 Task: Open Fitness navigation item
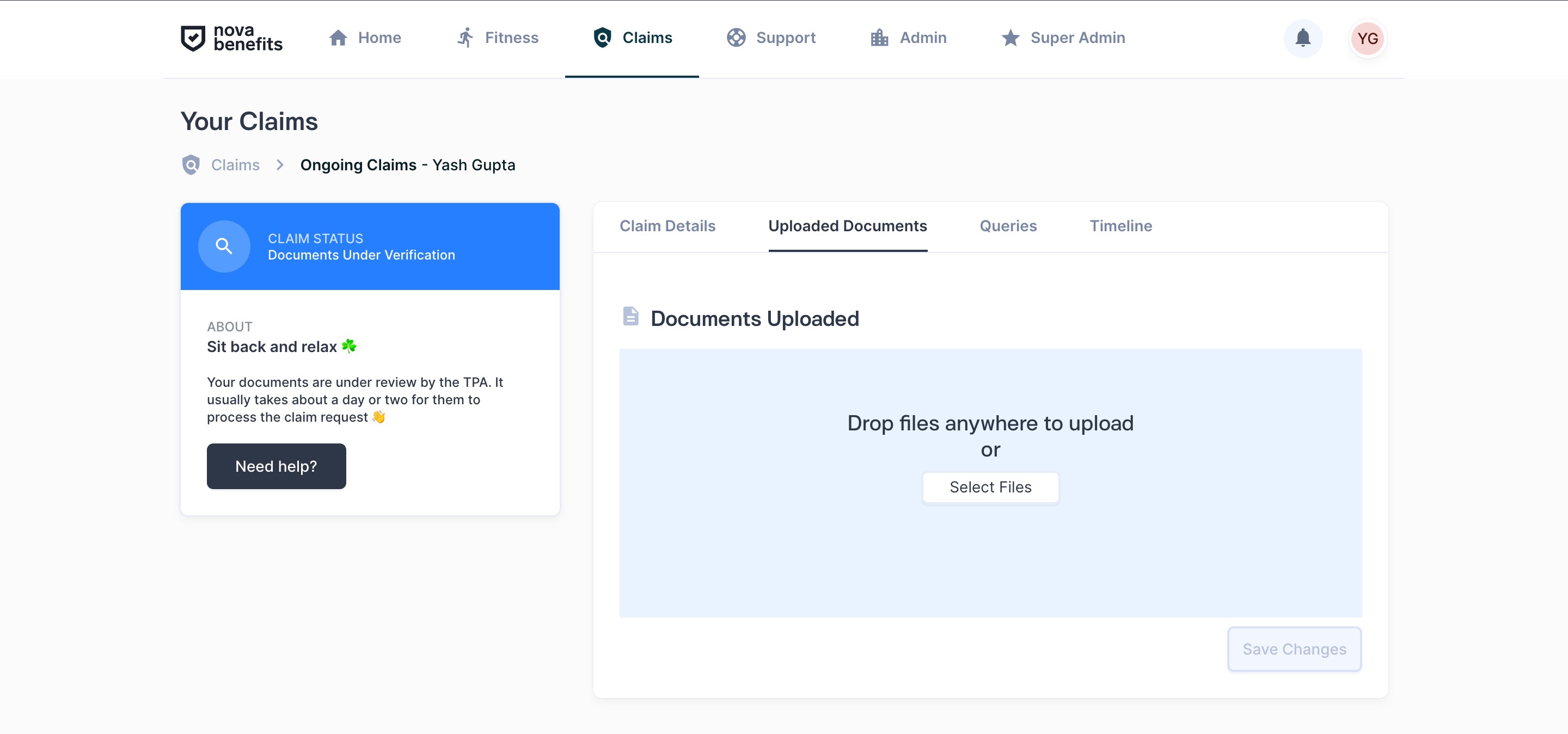click(x=497, y=38)
